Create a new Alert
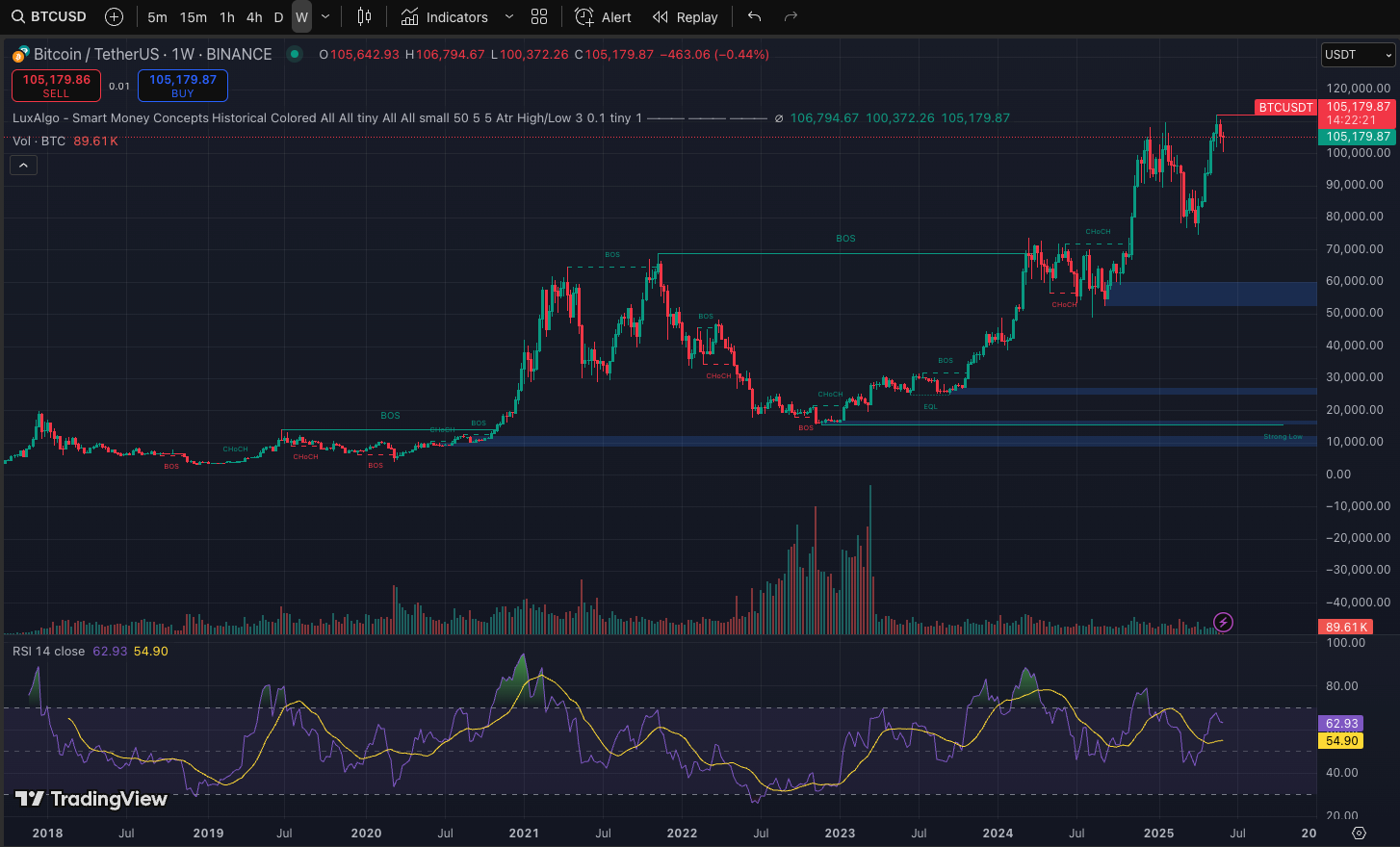Screen dimensions: 1400x847 point(603,17)
